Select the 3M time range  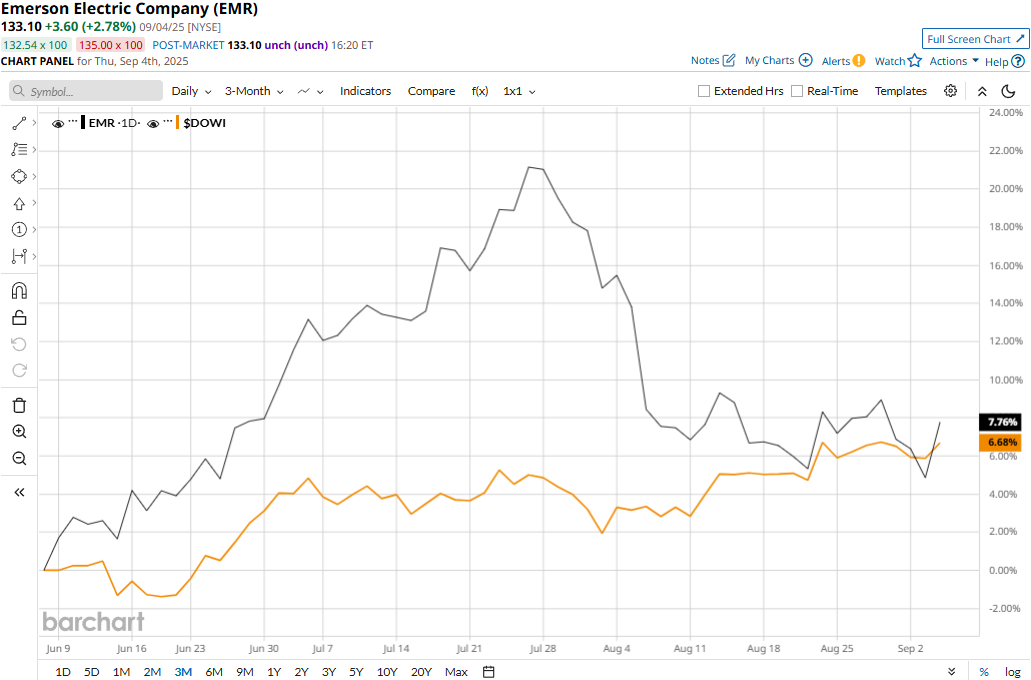tap(183, 671)
